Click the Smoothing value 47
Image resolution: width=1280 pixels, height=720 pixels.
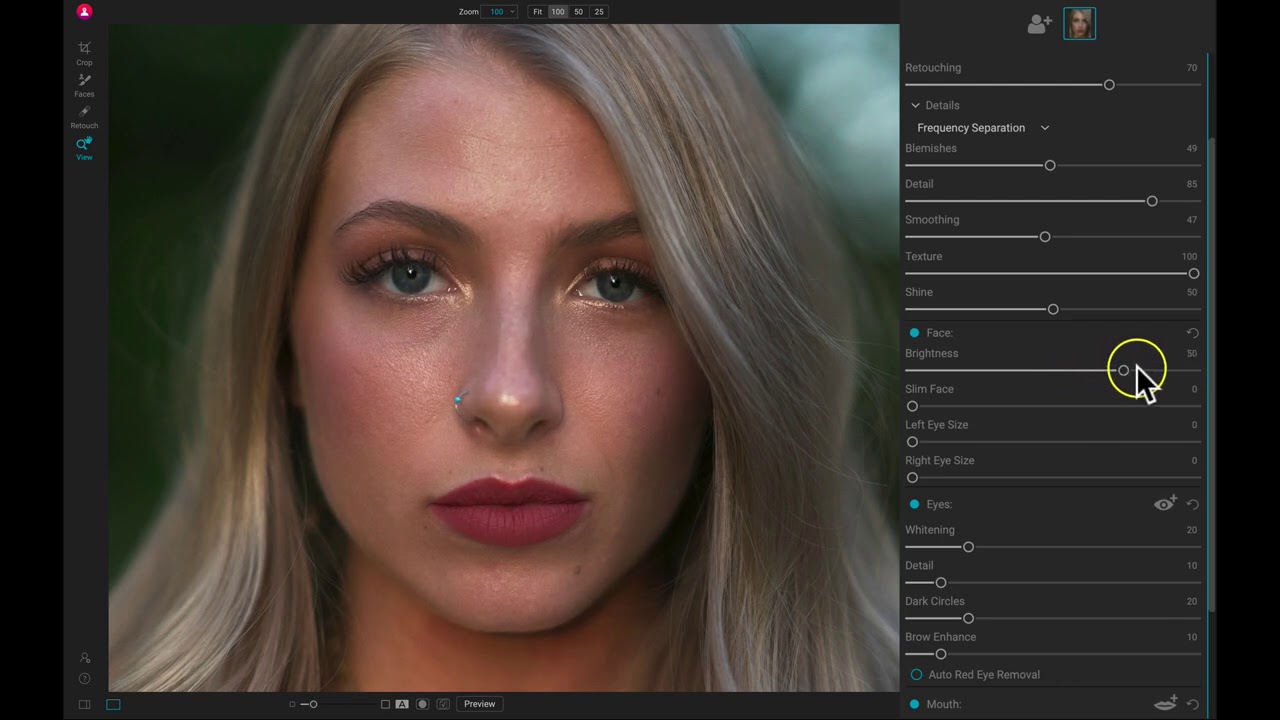click(x=1191, y=220)
